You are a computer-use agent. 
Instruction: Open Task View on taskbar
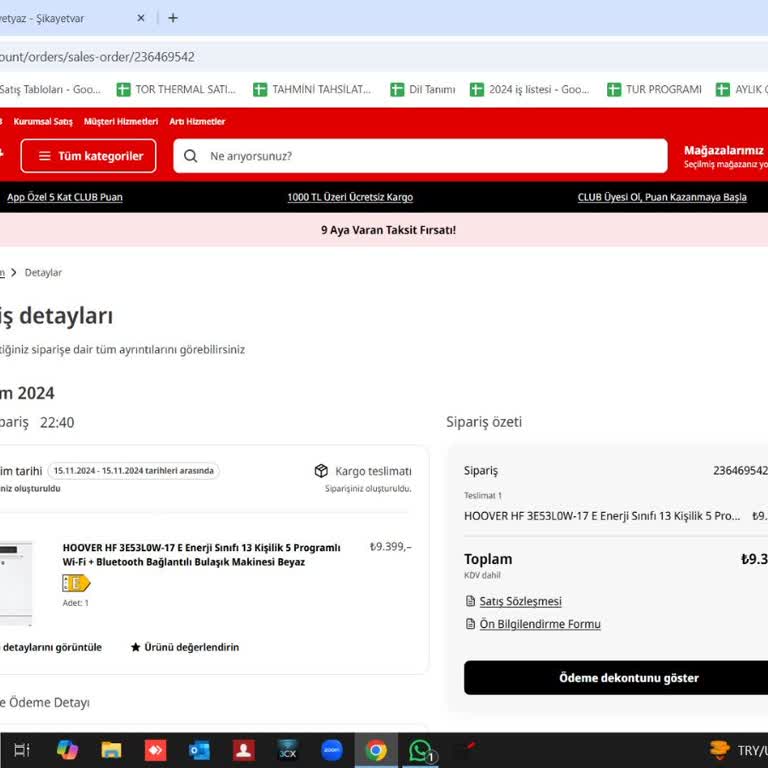point(22,750)
